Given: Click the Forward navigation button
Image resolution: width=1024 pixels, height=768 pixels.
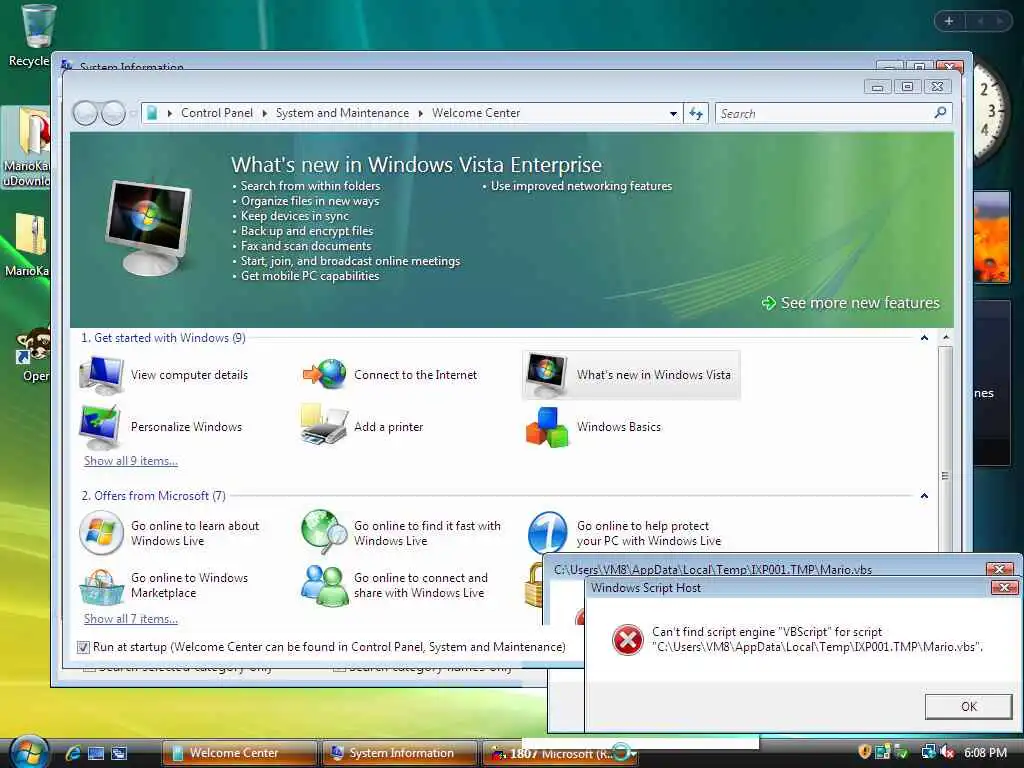Looking at the screenshot, I should (x=114, y=114).
